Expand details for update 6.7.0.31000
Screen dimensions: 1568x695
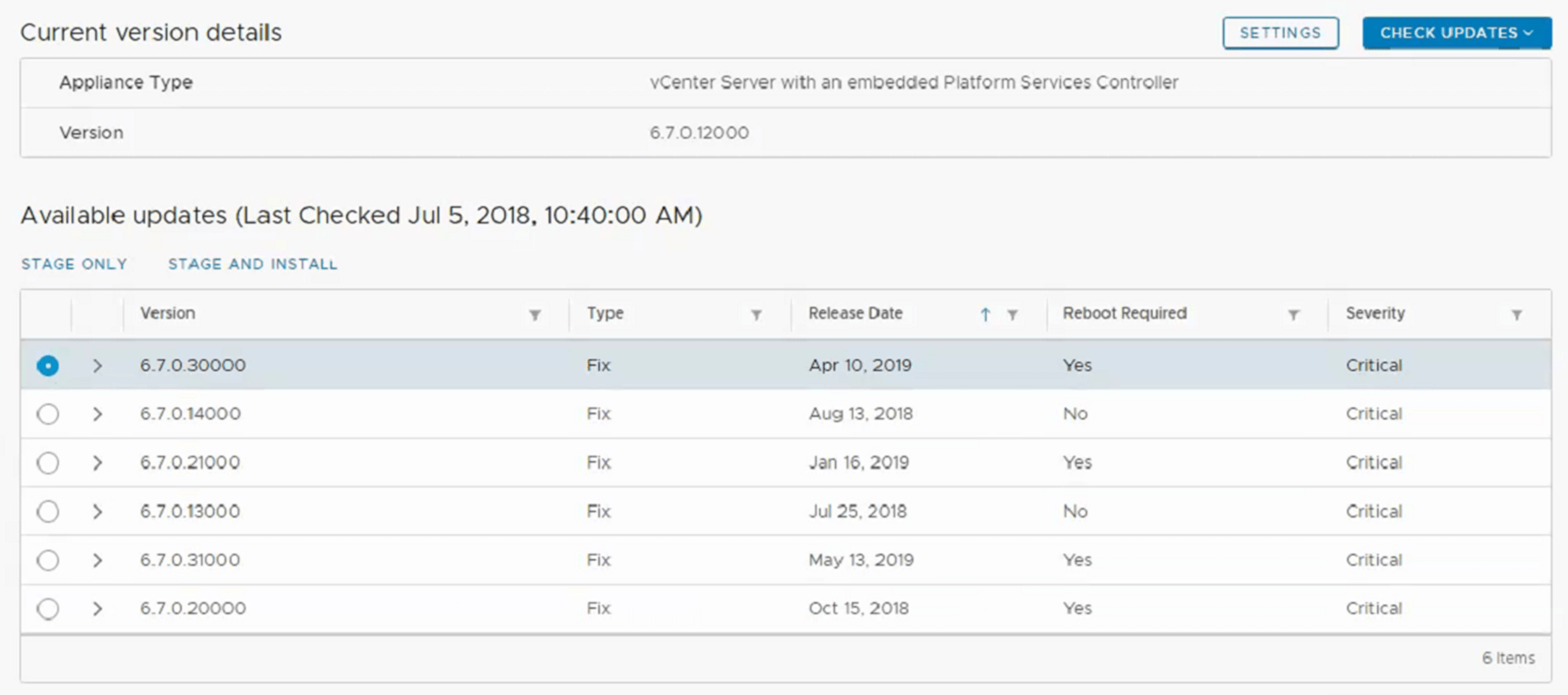pyautogui.click(x=98, y=561)
